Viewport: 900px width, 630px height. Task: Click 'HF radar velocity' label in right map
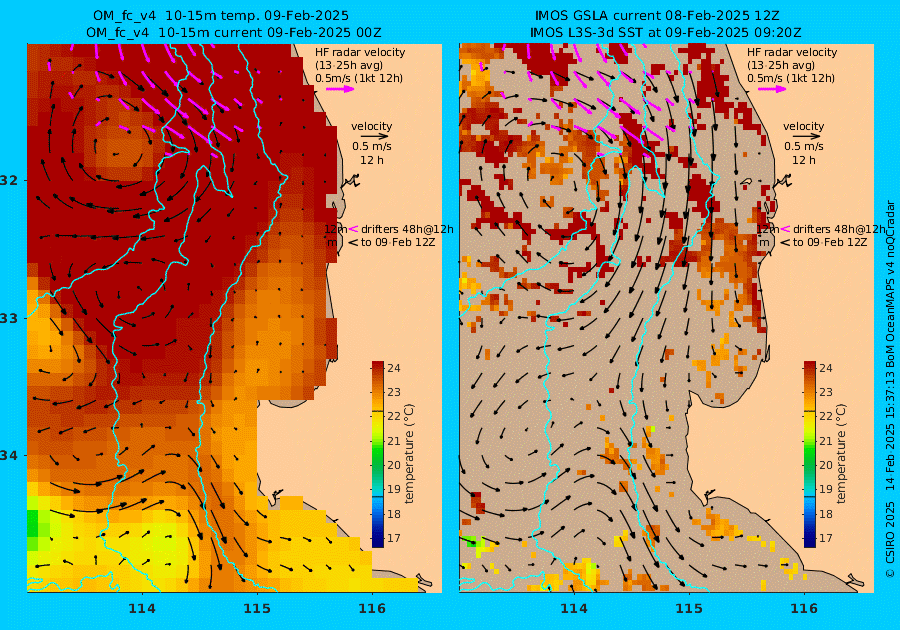(792, 52)
